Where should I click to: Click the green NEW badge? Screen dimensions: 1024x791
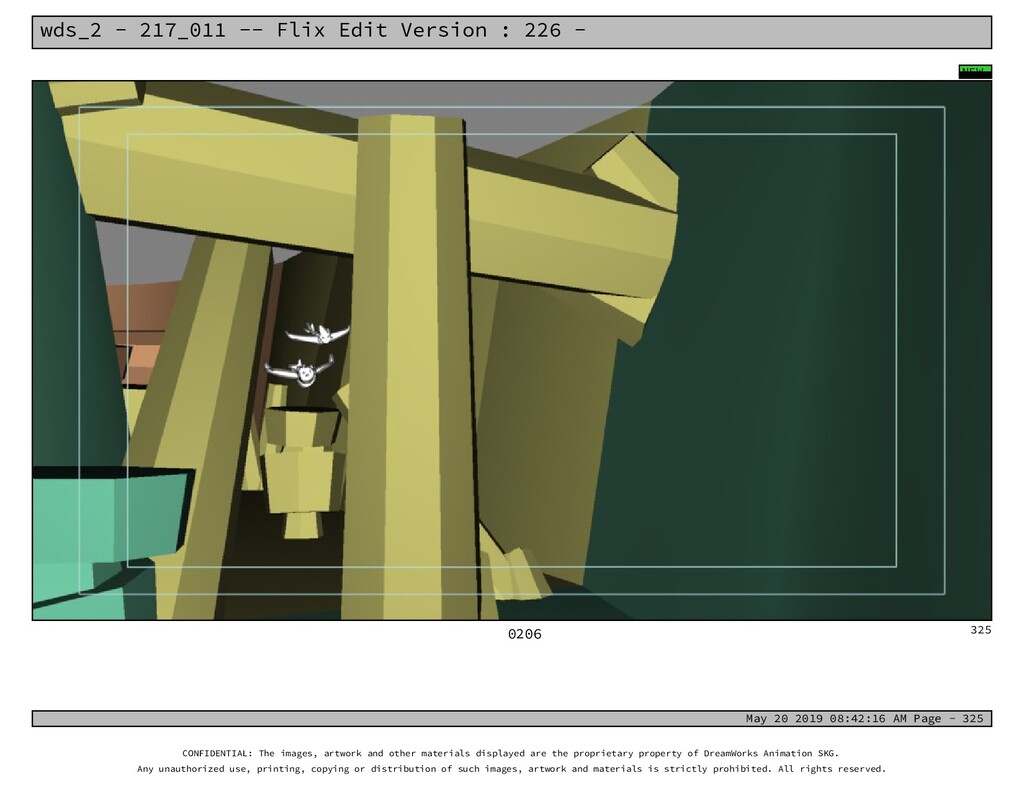pos(975,71)
